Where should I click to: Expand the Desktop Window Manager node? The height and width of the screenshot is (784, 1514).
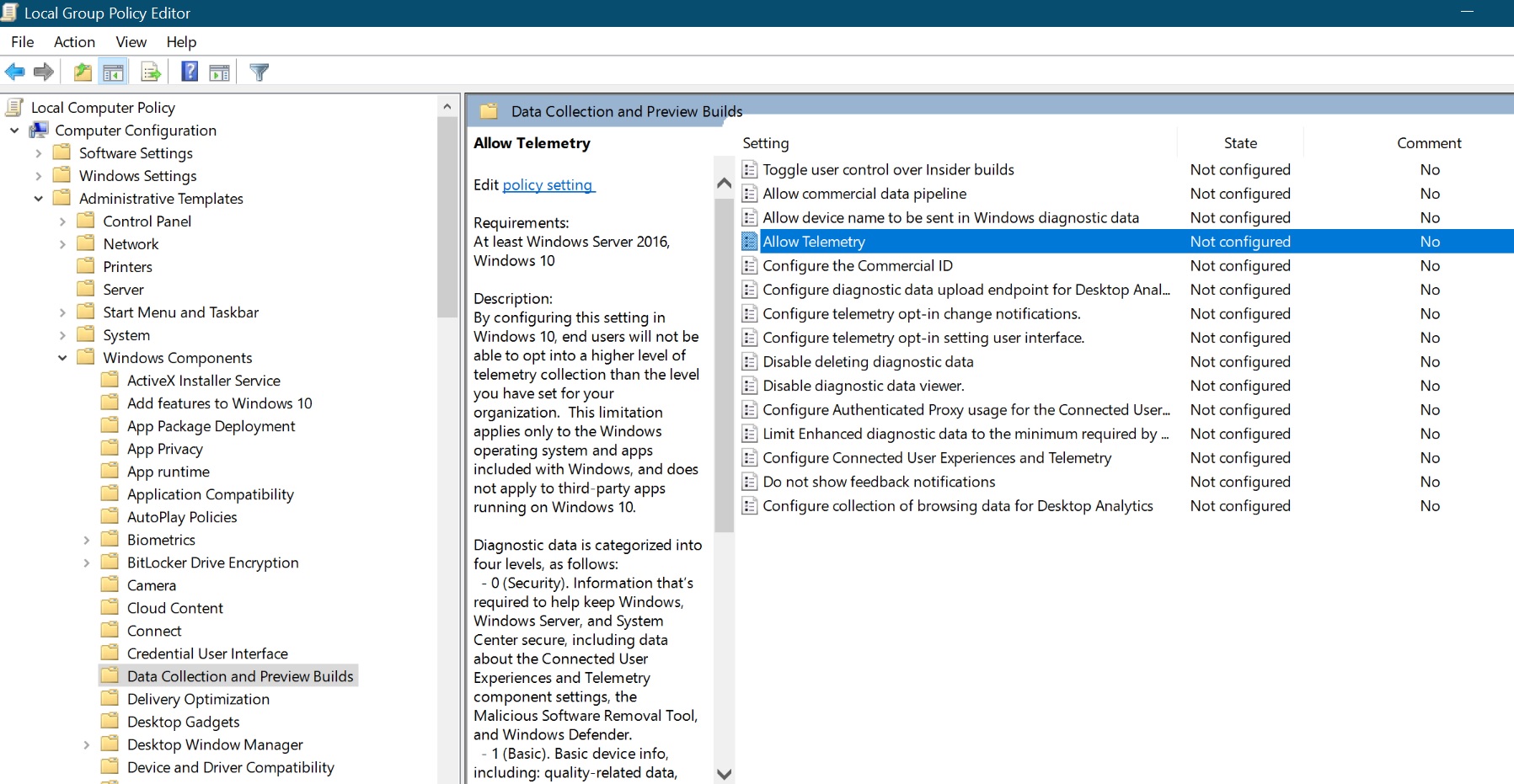[86, 744]
